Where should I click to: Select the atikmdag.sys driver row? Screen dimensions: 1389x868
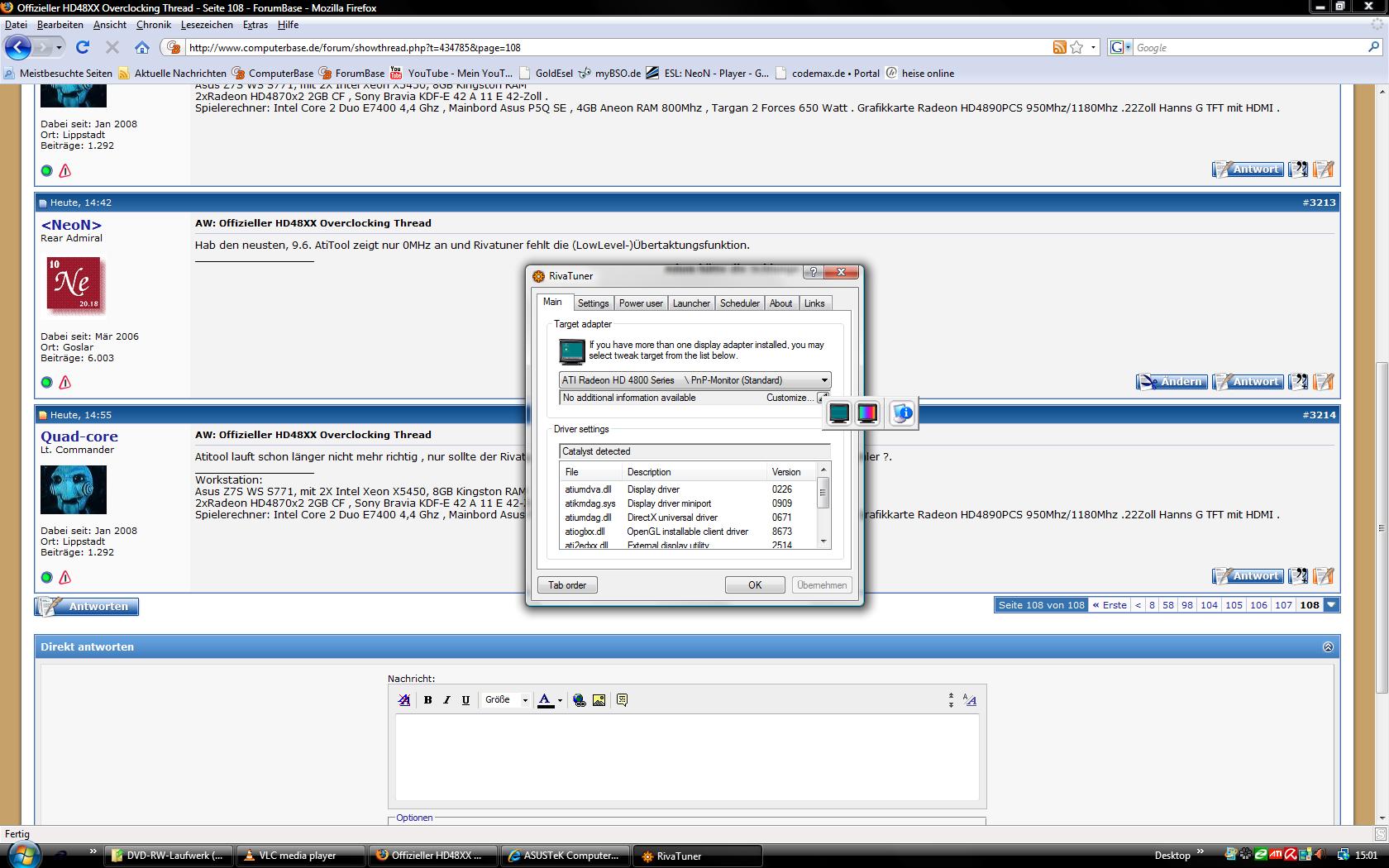[688, 503]
